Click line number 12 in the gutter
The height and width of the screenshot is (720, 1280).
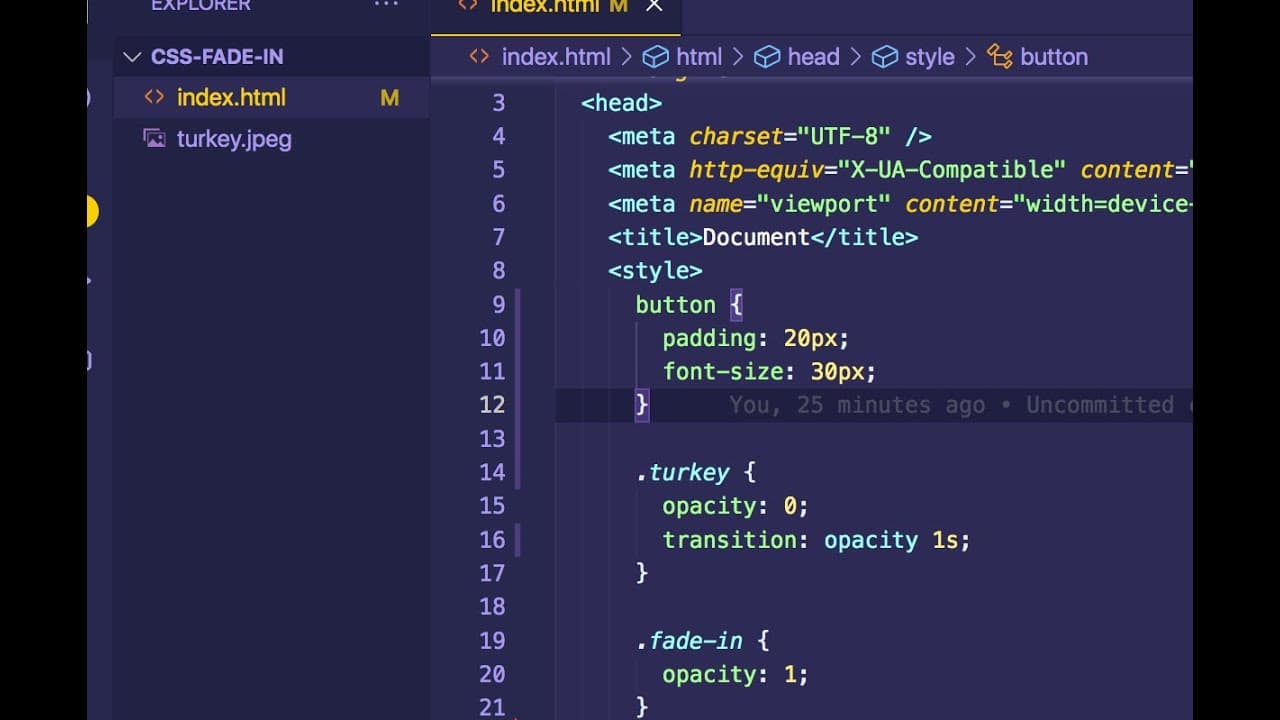click(492, 405)
